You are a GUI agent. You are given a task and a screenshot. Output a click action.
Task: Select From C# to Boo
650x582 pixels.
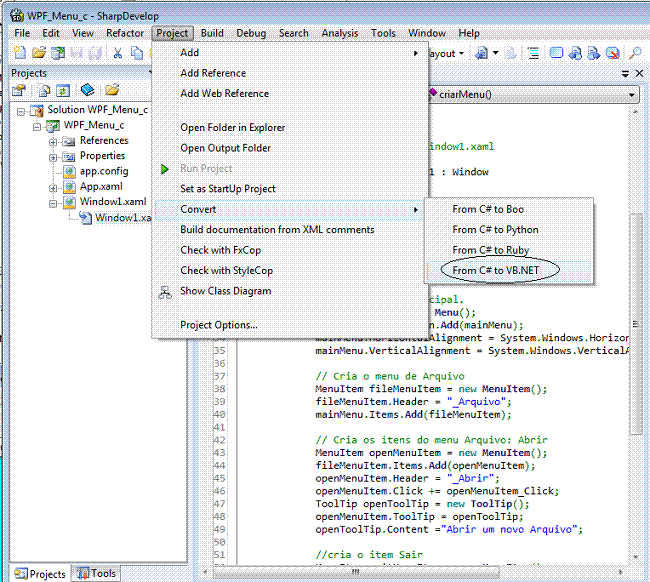coord(509,209)
